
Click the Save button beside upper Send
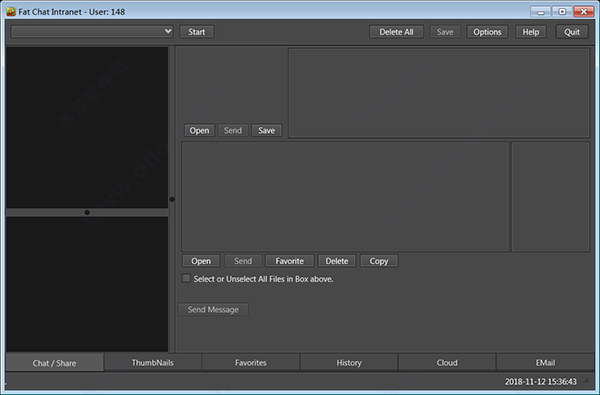[x=266, y=131]
